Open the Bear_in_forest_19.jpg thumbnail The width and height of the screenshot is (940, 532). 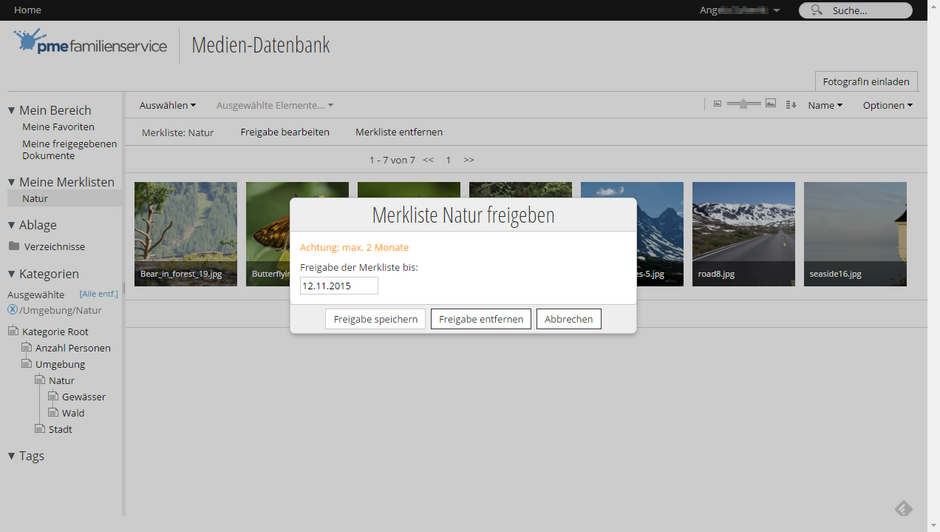185,234
